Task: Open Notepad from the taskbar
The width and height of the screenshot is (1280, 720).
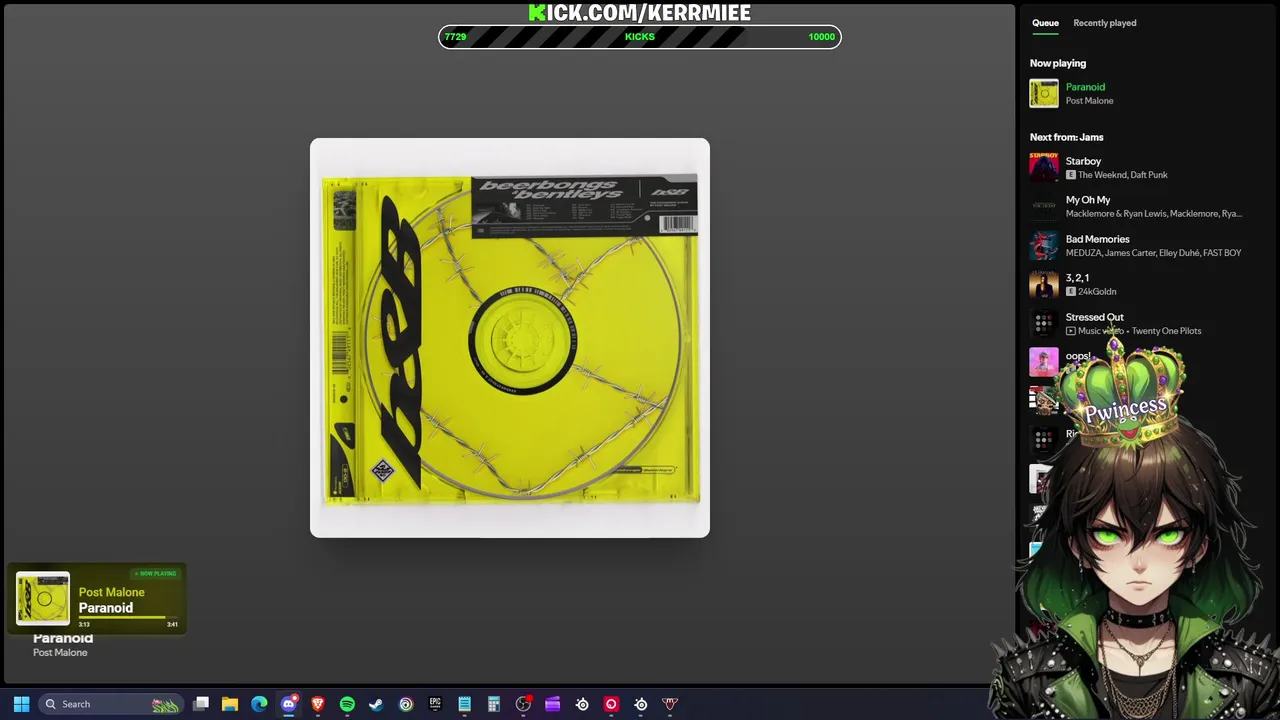Action: (464, 704)
